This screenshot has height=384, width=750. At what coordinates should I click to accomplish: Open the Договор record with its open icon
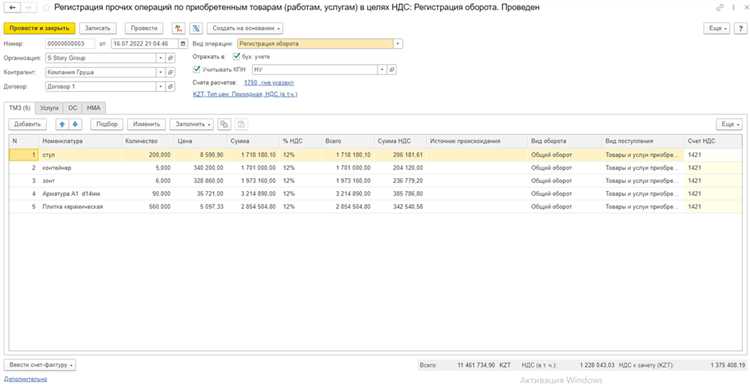click(x=170, y=87)
